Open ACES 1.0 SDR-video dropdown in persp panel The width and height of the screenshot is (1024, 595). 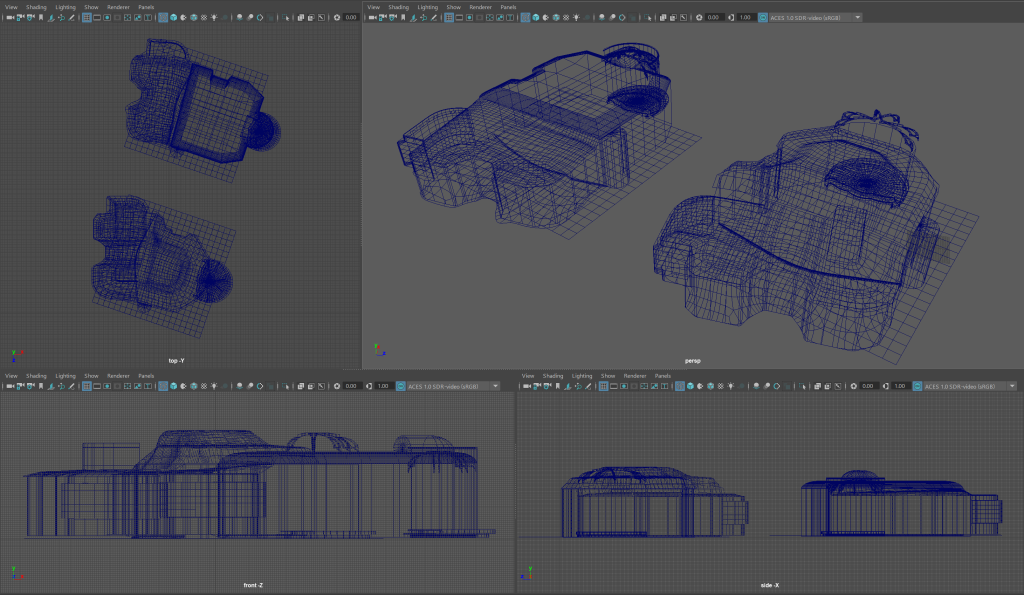(x=810, y=17)
